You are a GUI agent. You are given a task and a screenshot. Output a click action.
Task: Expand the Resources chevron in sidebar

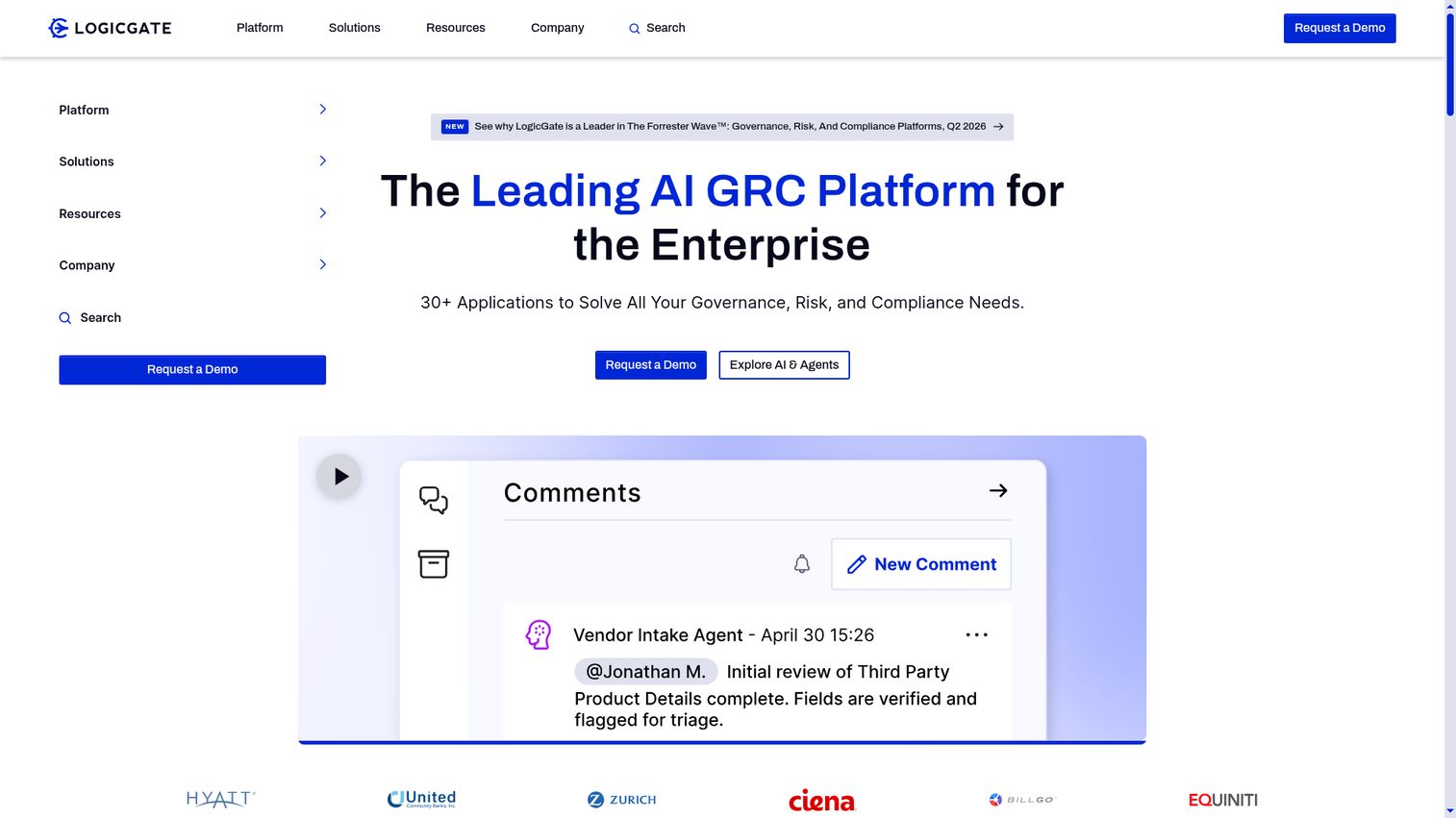click(x=323, y=213)
